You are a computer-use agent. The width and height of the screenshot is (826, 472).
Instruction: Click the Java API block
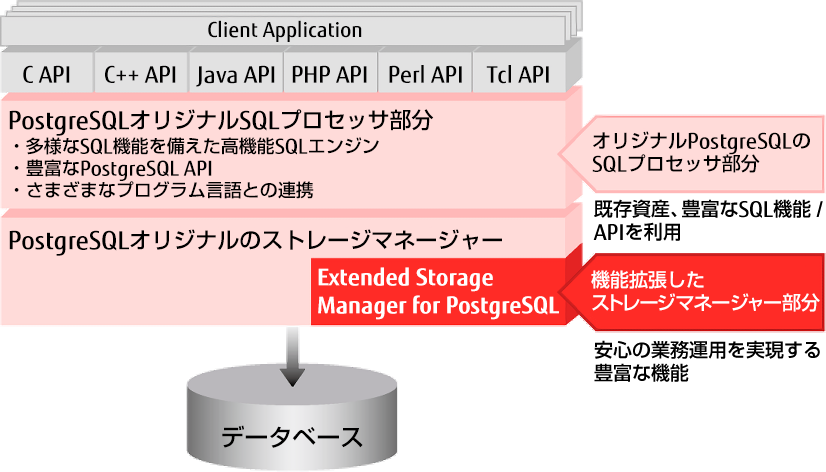click(236, 73)
